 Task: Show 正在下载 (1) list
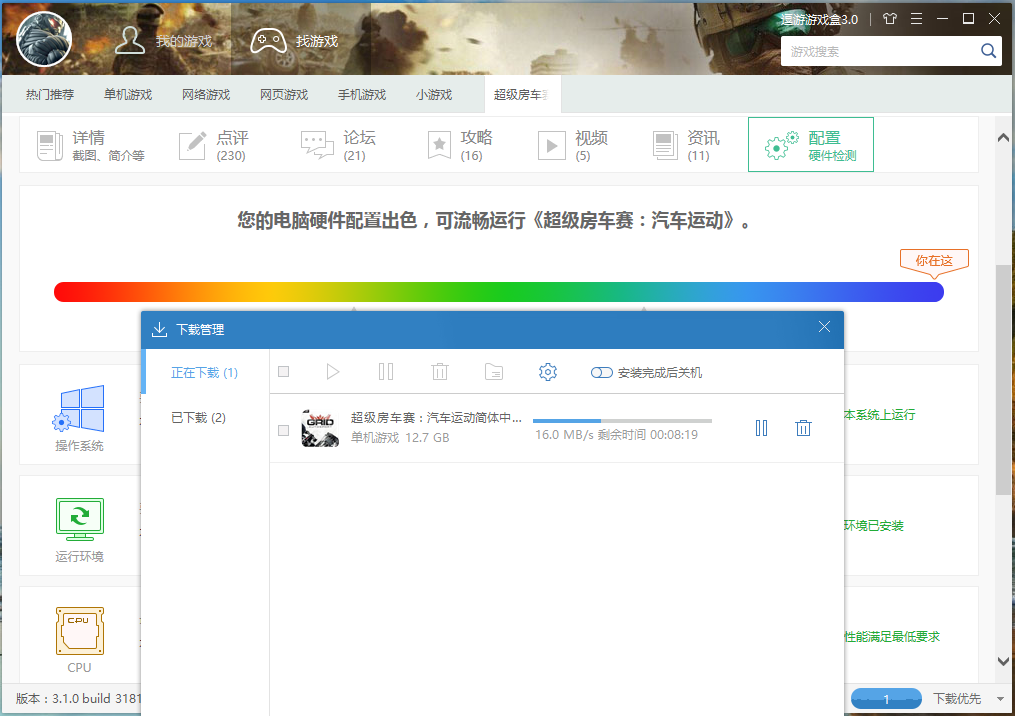click(205, 372)
